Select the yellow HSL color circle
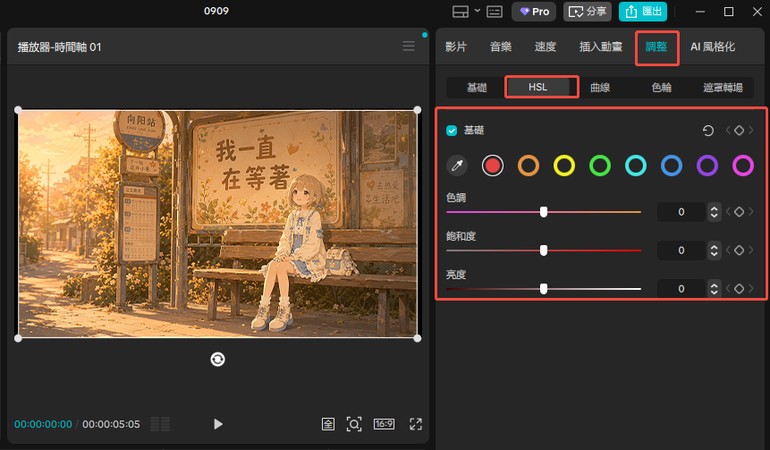The width and height of the screenshot is (770, 450). click(564, 166)
